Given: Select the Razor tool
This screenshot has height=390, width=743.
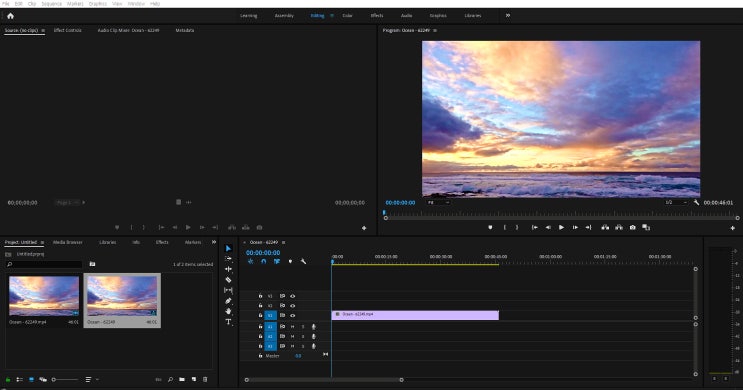Looking at the screenshot, I should tap(228, 280).
